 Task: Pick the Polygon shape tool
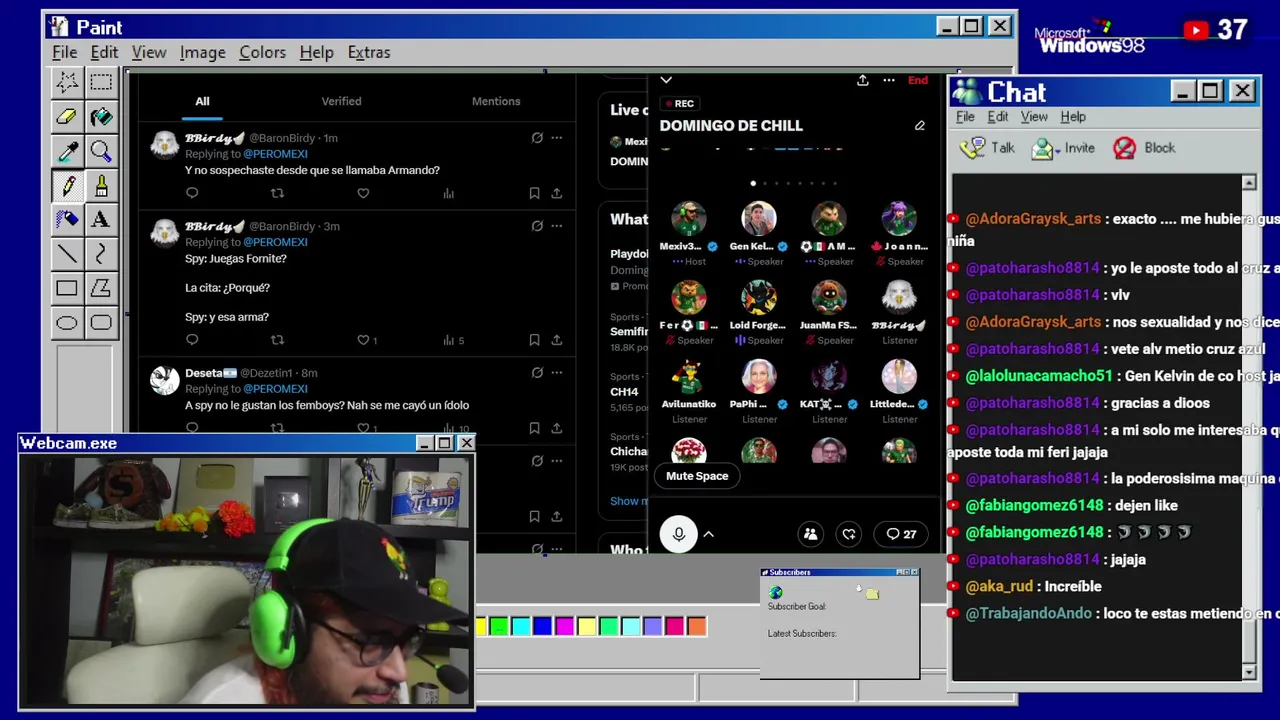[x=101, y=288]
